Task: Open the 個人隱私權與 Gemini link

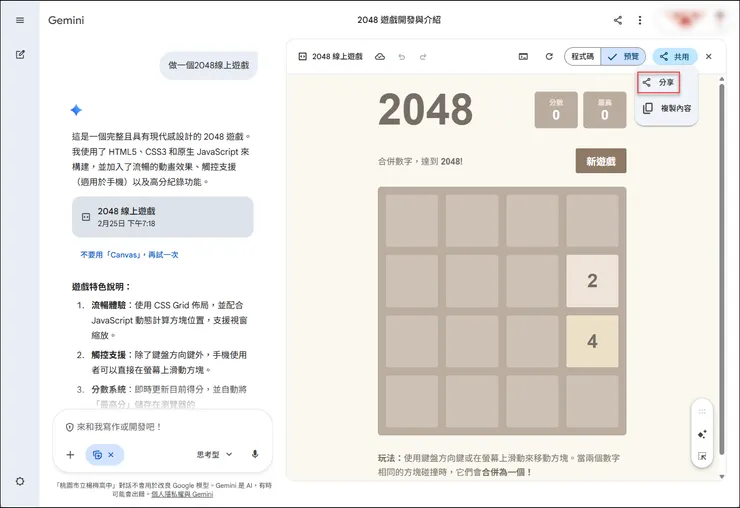Action: pos(182,494)
